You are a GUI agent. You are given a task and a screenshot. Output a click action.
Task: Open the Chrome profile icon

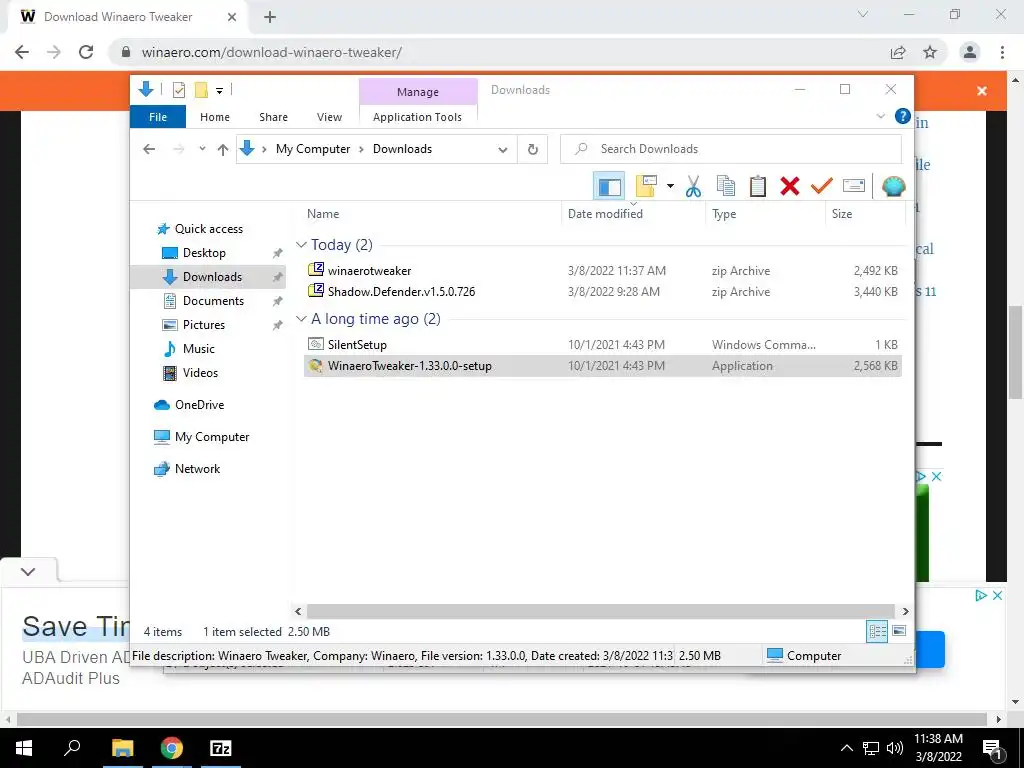(970, 52)
